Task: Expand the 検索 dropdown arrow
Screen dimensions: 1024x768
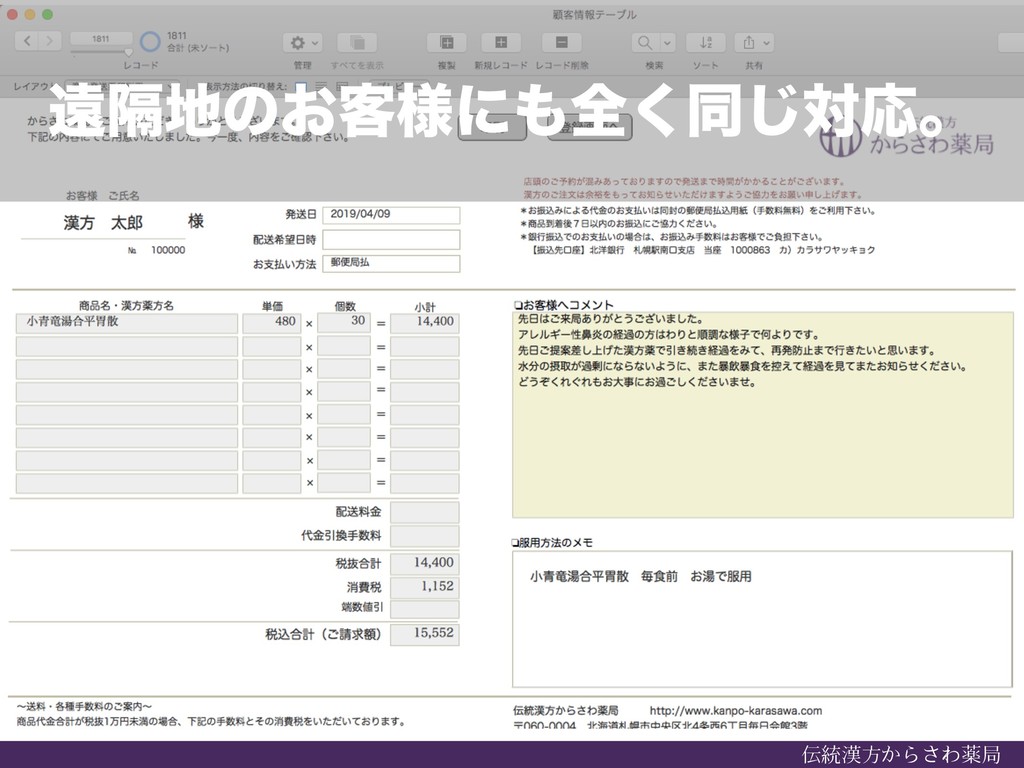Action: (666, 42)
